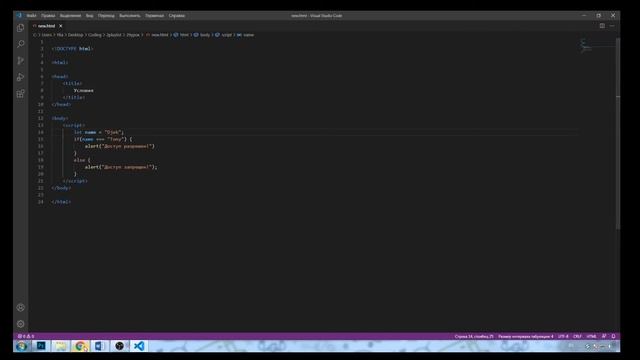This screenshot has height=360, width=640.
Task: Expand the body symbol breadcrumb
Action: click(x=202, y=35)
